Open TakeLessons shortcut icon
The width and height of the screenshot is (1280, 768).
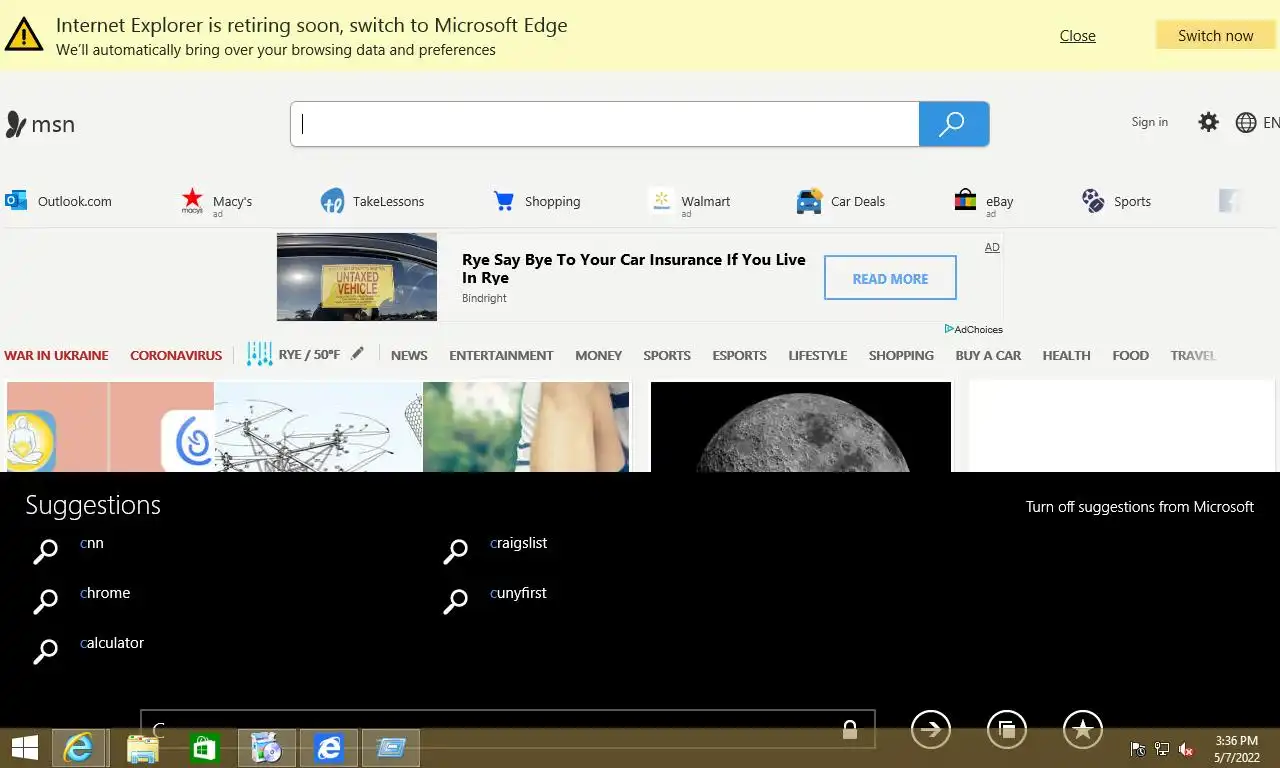[332, 201]
